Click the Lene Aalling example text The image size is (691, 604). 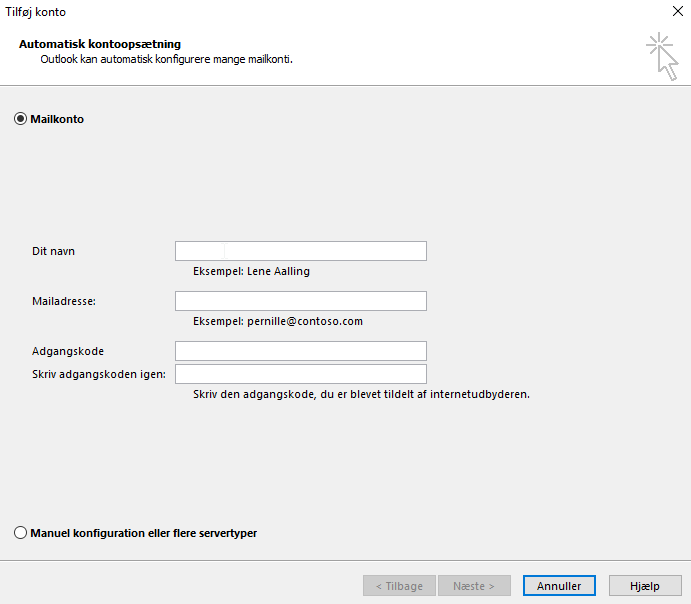click(279, 271)
